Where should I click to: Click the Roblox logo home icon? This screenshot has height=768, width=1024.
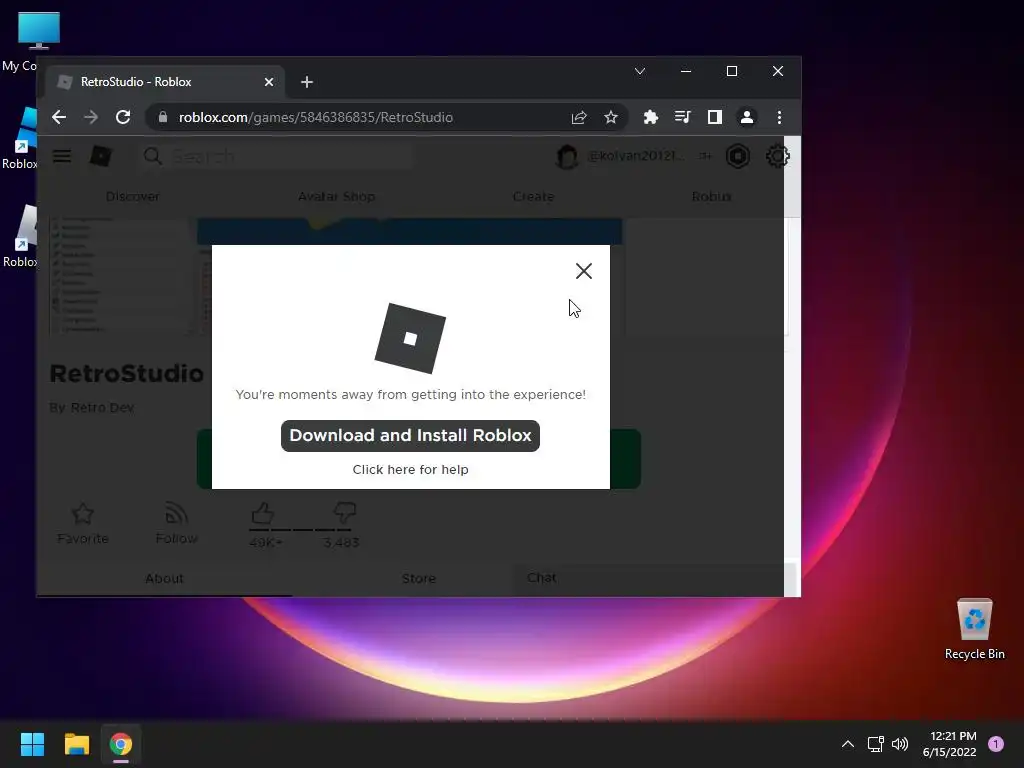pos(101,156)
